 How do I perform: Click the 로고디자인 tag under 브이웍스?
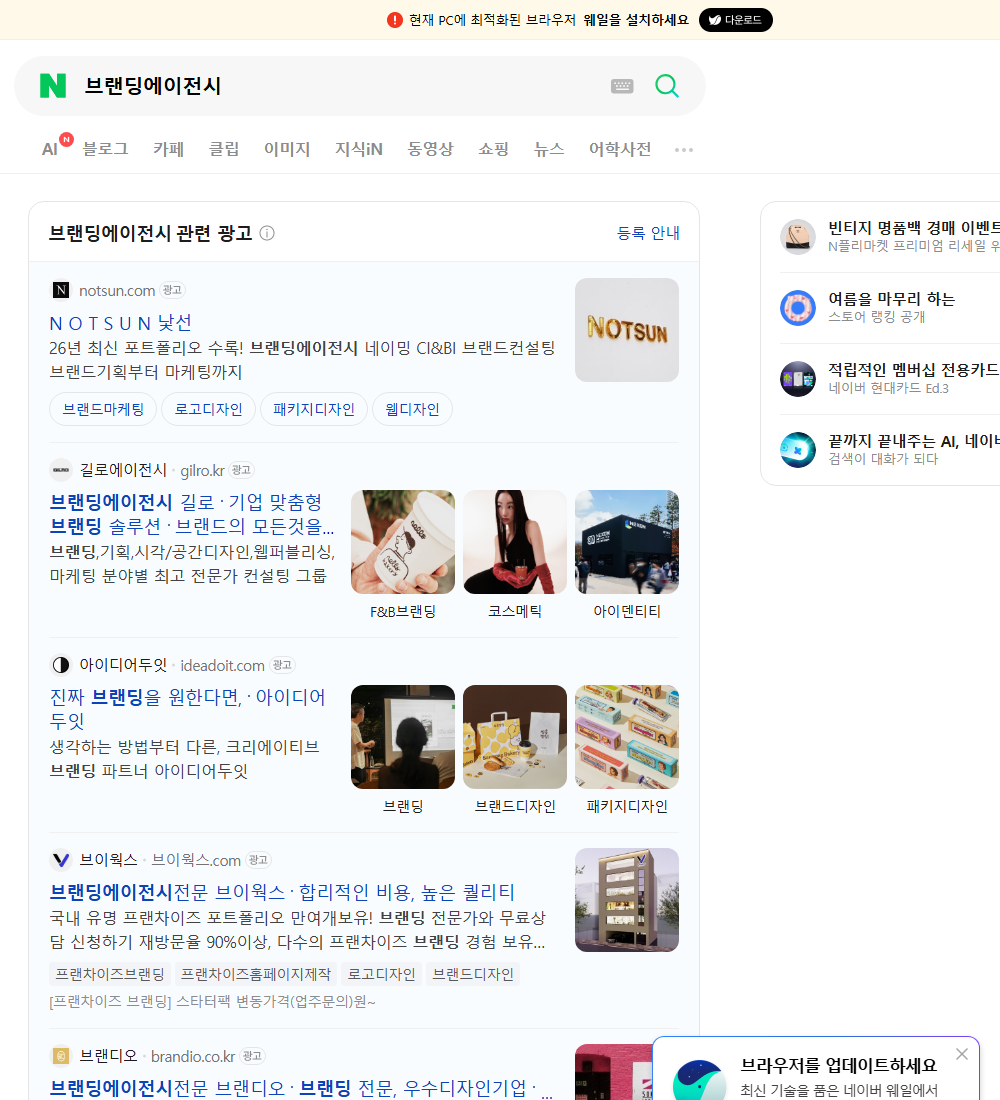tap(381, 974)
